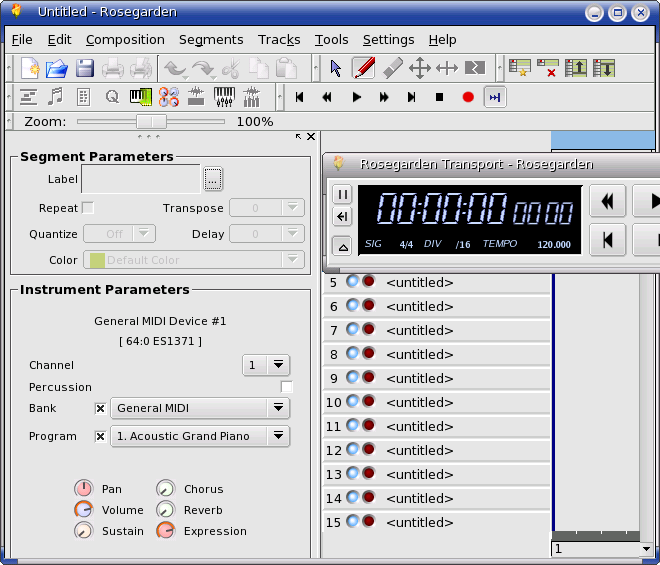Open the Settings menu
660x565 pixels.
point(389,40)
